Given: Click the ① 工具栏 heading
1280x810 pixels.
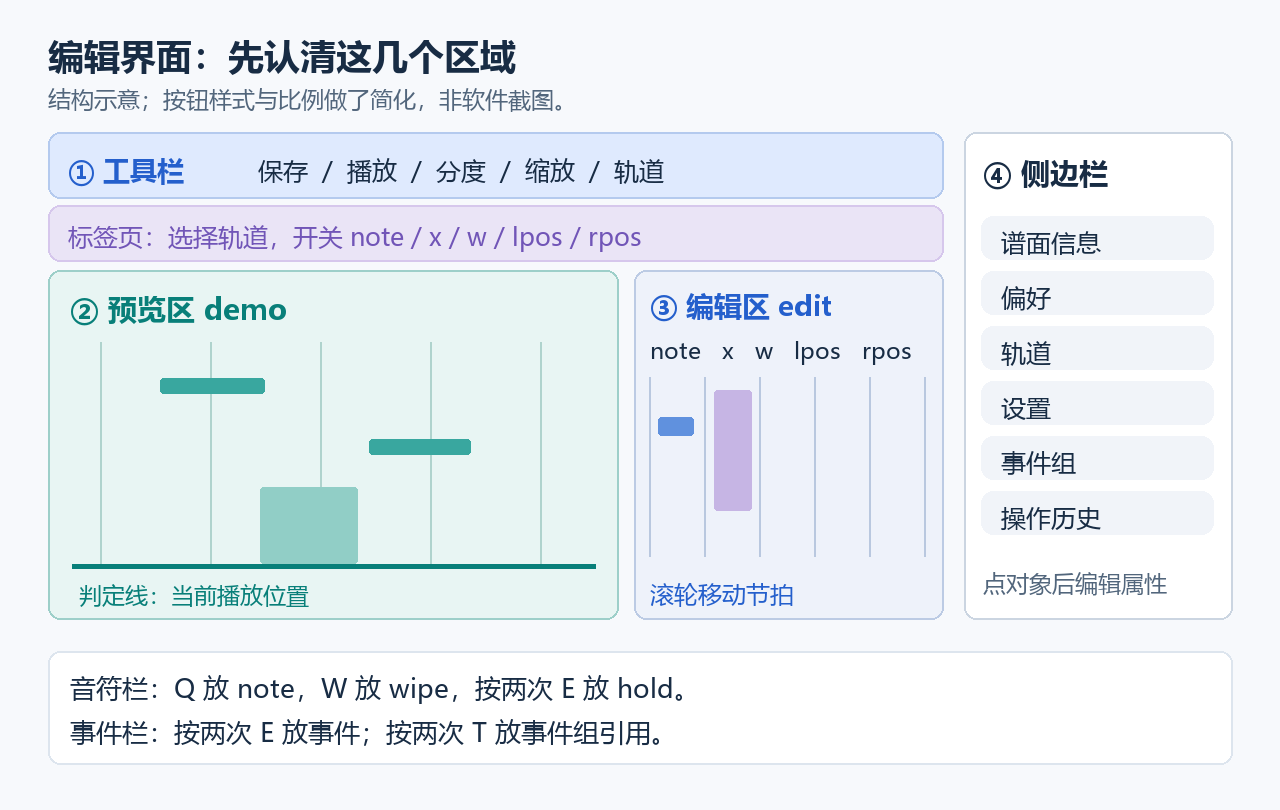Looking at the screenshot, I should (x=126, y=172).
